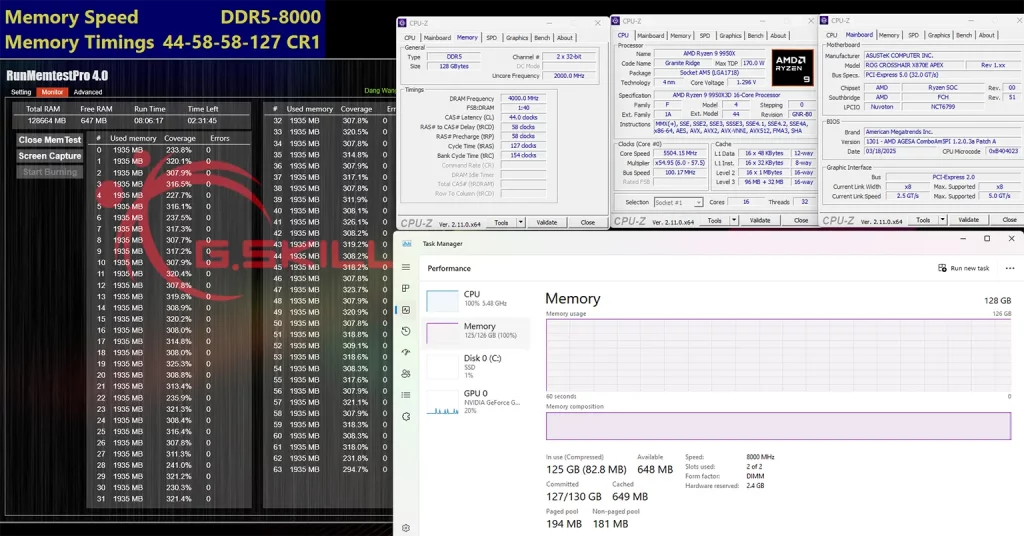Click the Memory usage graph in Task Manager
Viewport: 1024px width, 536px height.
(x=778, y=355)
